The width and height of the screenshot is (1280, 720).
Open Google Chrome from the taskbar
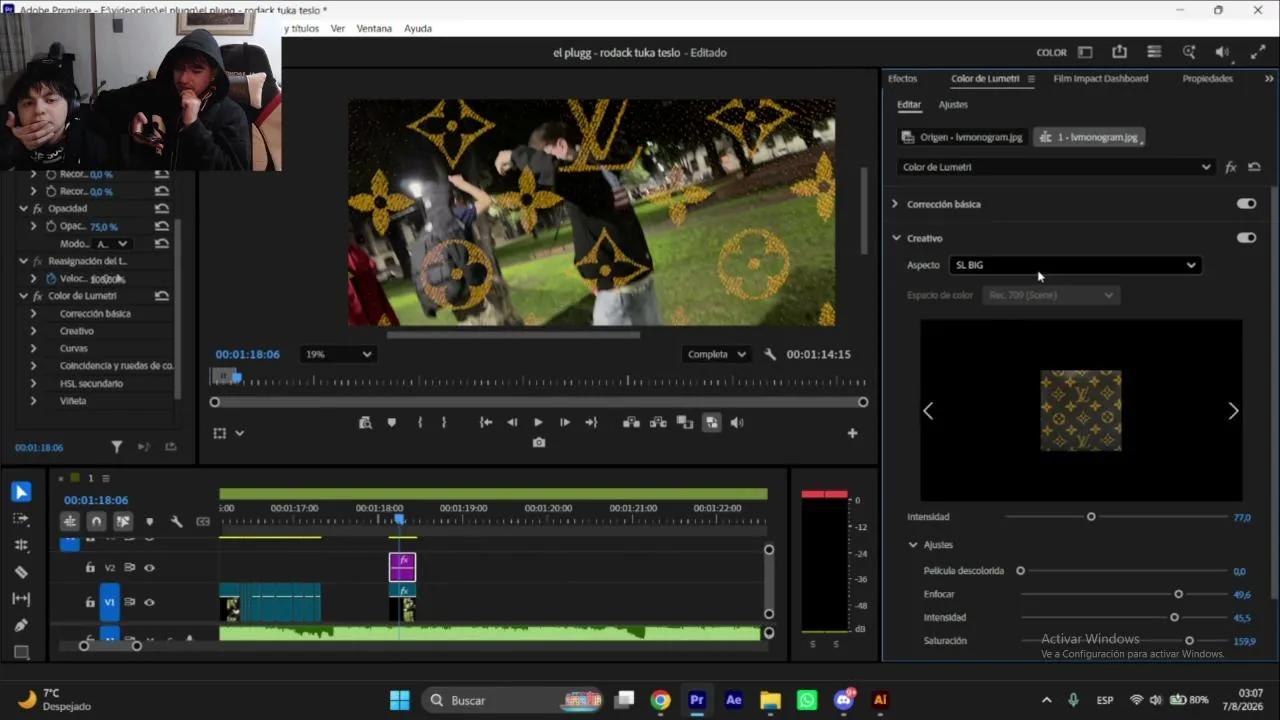pos(660,700)
